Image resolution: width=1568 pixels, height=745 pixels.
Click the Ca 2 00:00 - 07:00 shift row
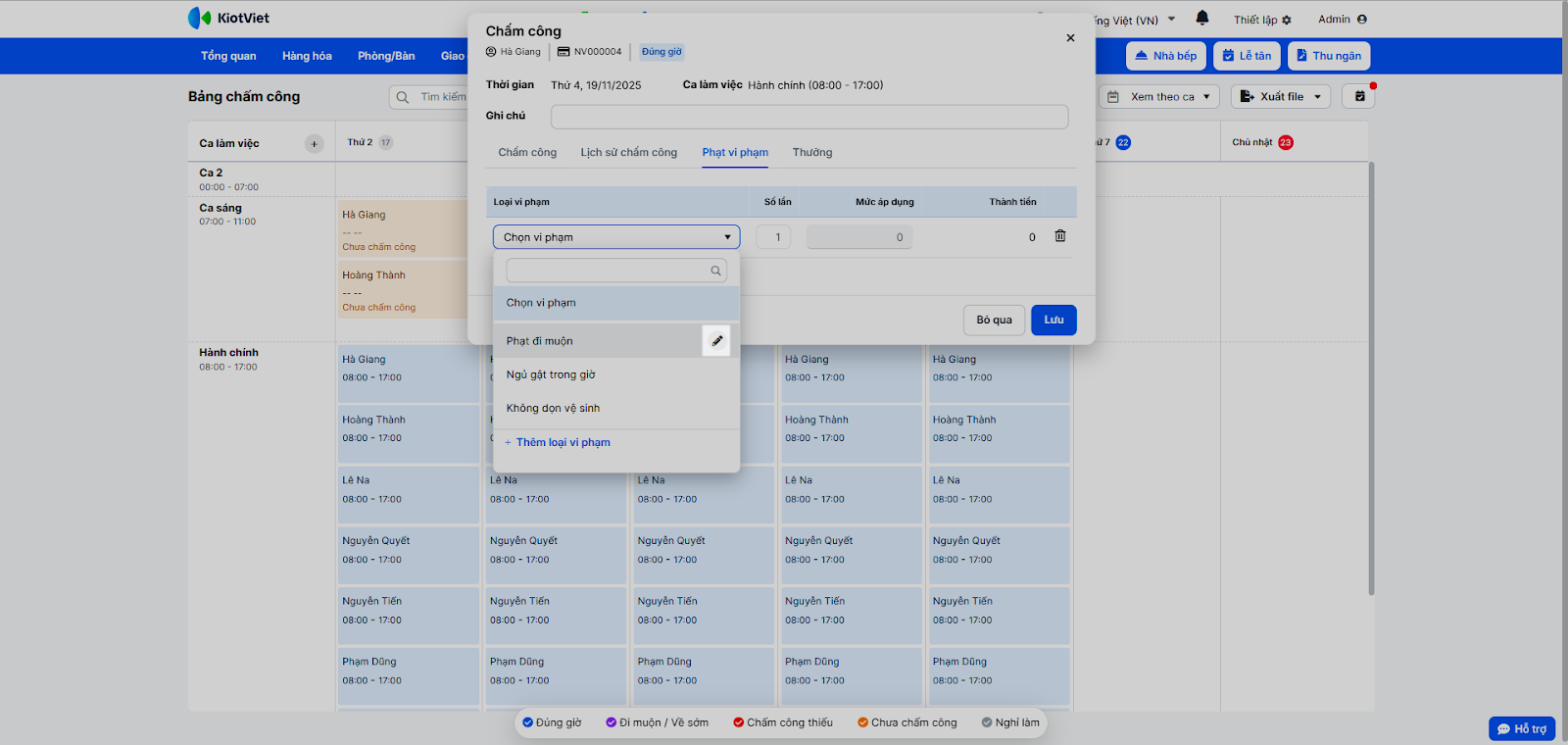coord(262,179)
